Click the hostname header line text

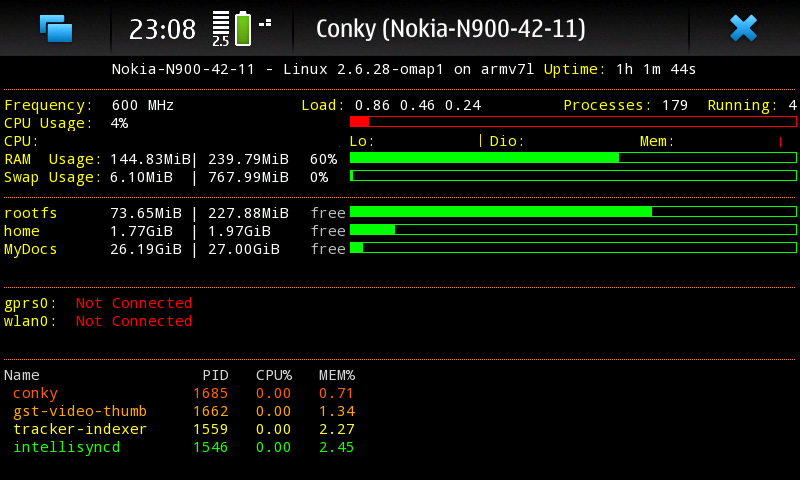point(323,69)
